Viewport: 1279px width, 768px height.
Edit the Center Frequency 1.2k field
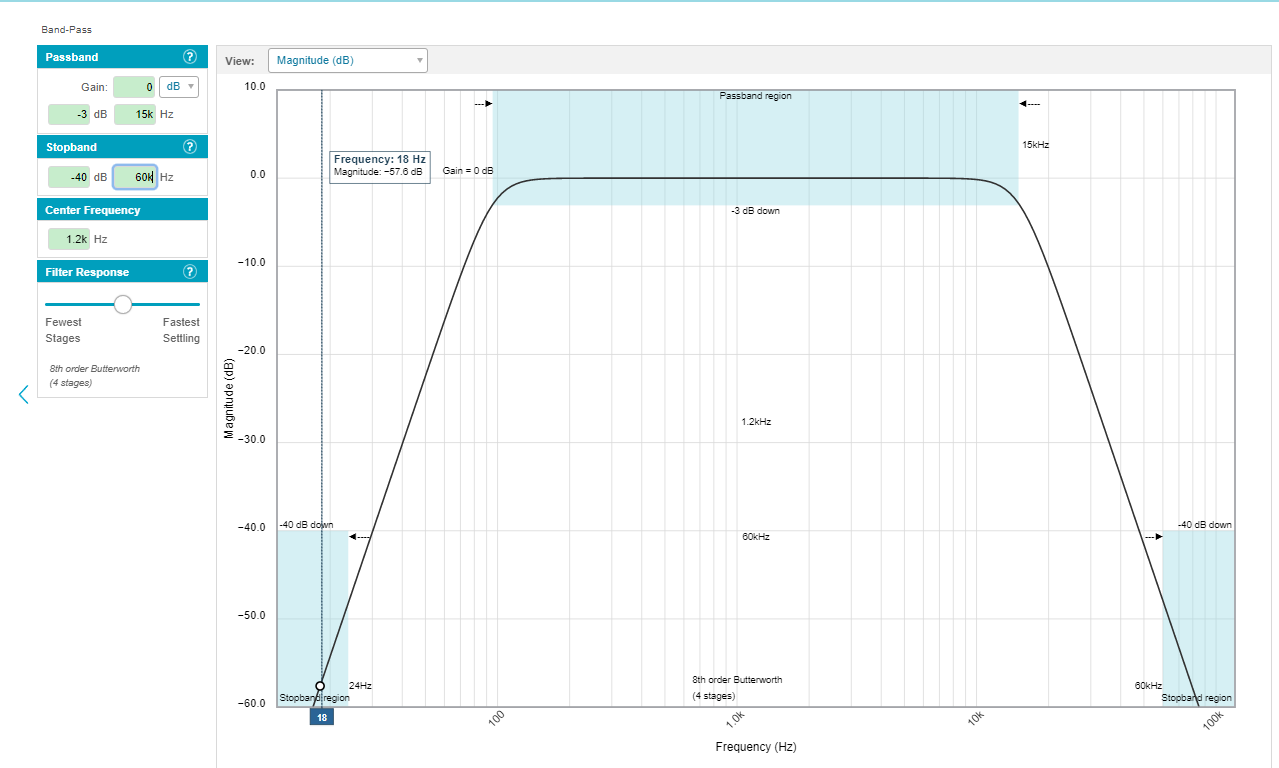[69, 239]
